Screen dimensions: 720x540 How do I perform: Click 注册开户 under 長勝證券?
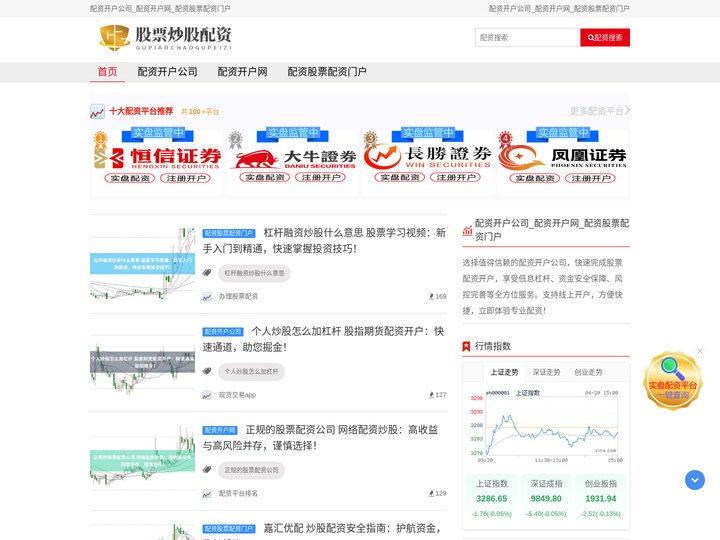click(456, 177)
